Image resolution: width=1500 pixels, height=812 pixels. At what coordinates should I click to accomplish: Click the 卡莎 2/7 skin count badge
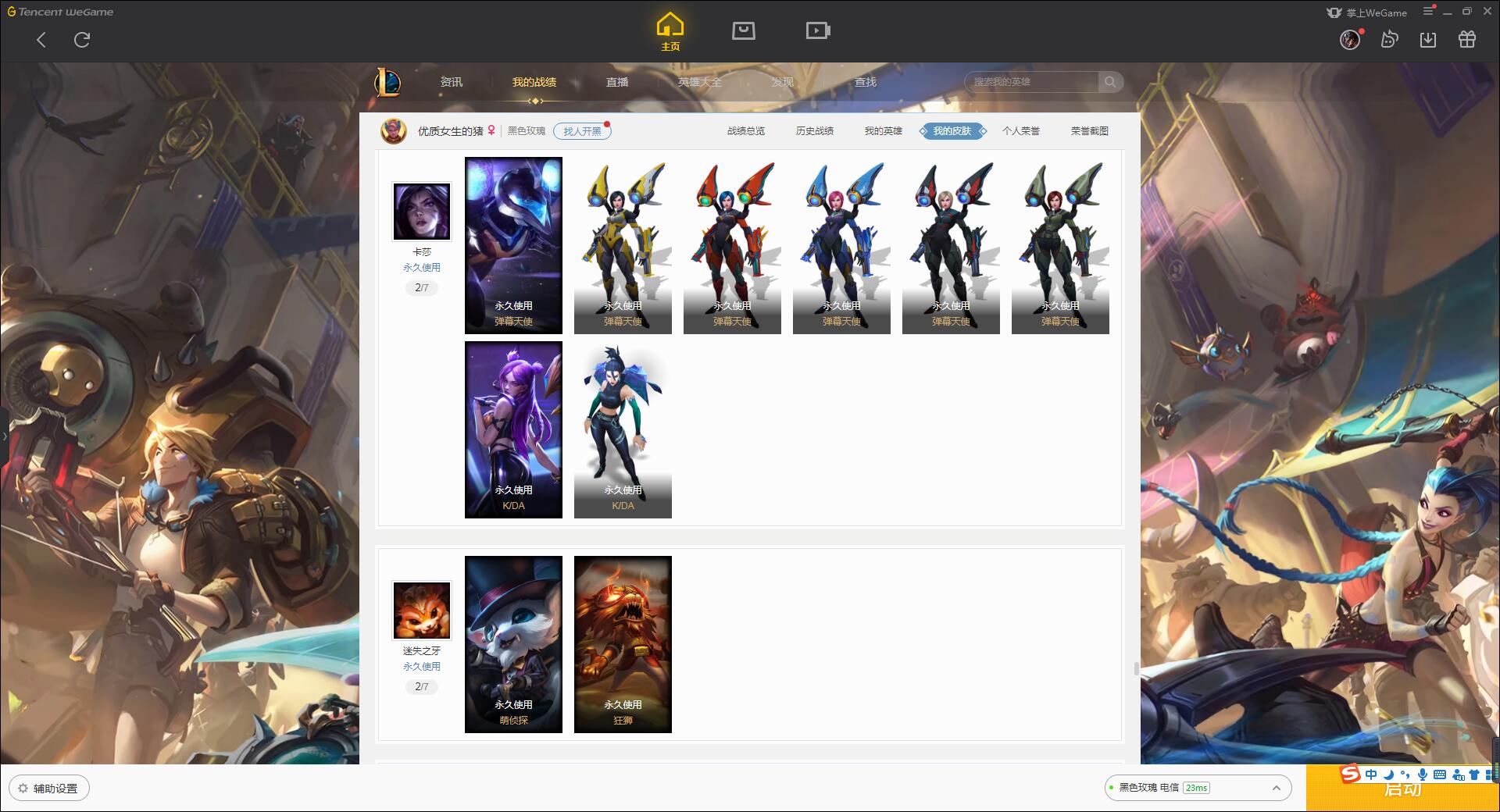coord(422,288)
